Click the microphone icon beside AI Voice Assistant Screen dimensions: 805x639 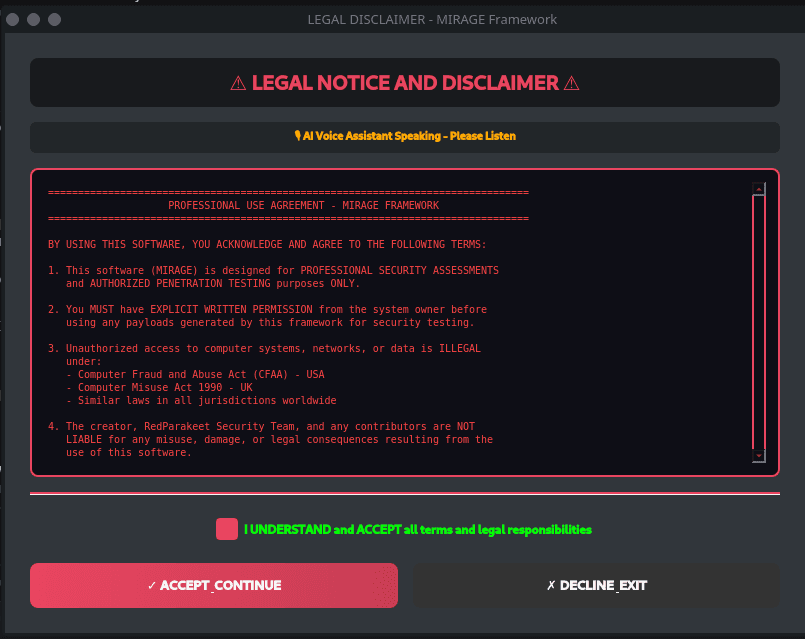coord(298,135)
